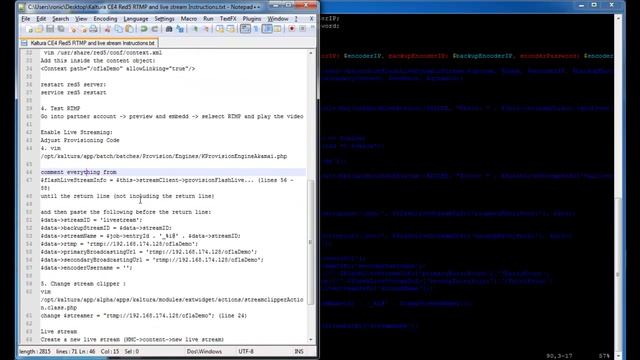Click the Col : 15 status bar value
Viewport: 640px width, 360px height.
coord(110,351)
